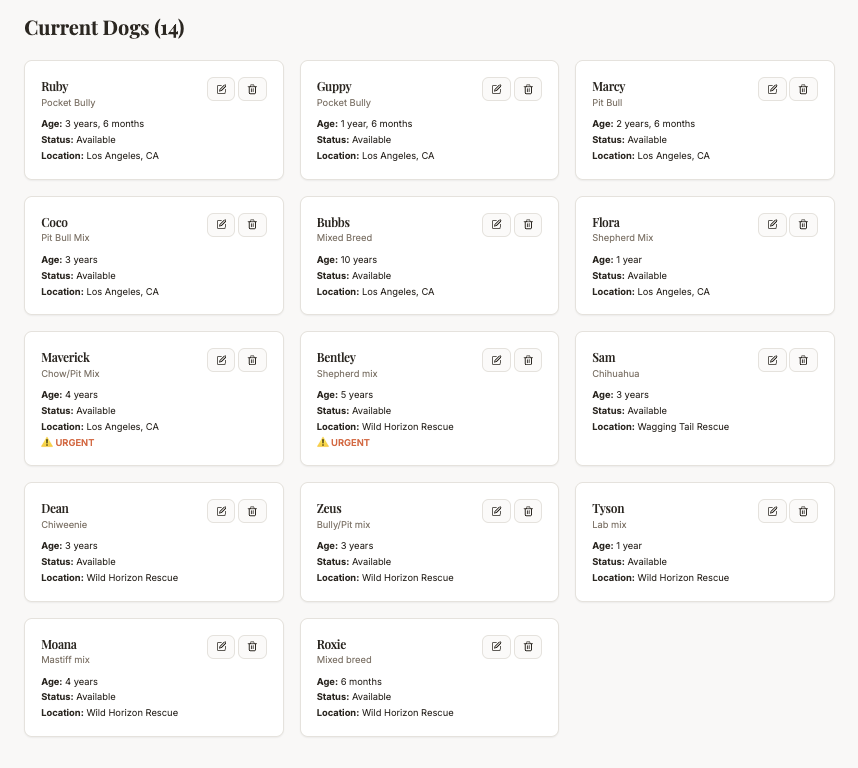Edit Bentley's details with the pencil icon
858x768 pixels.
[x=496, y=360]
